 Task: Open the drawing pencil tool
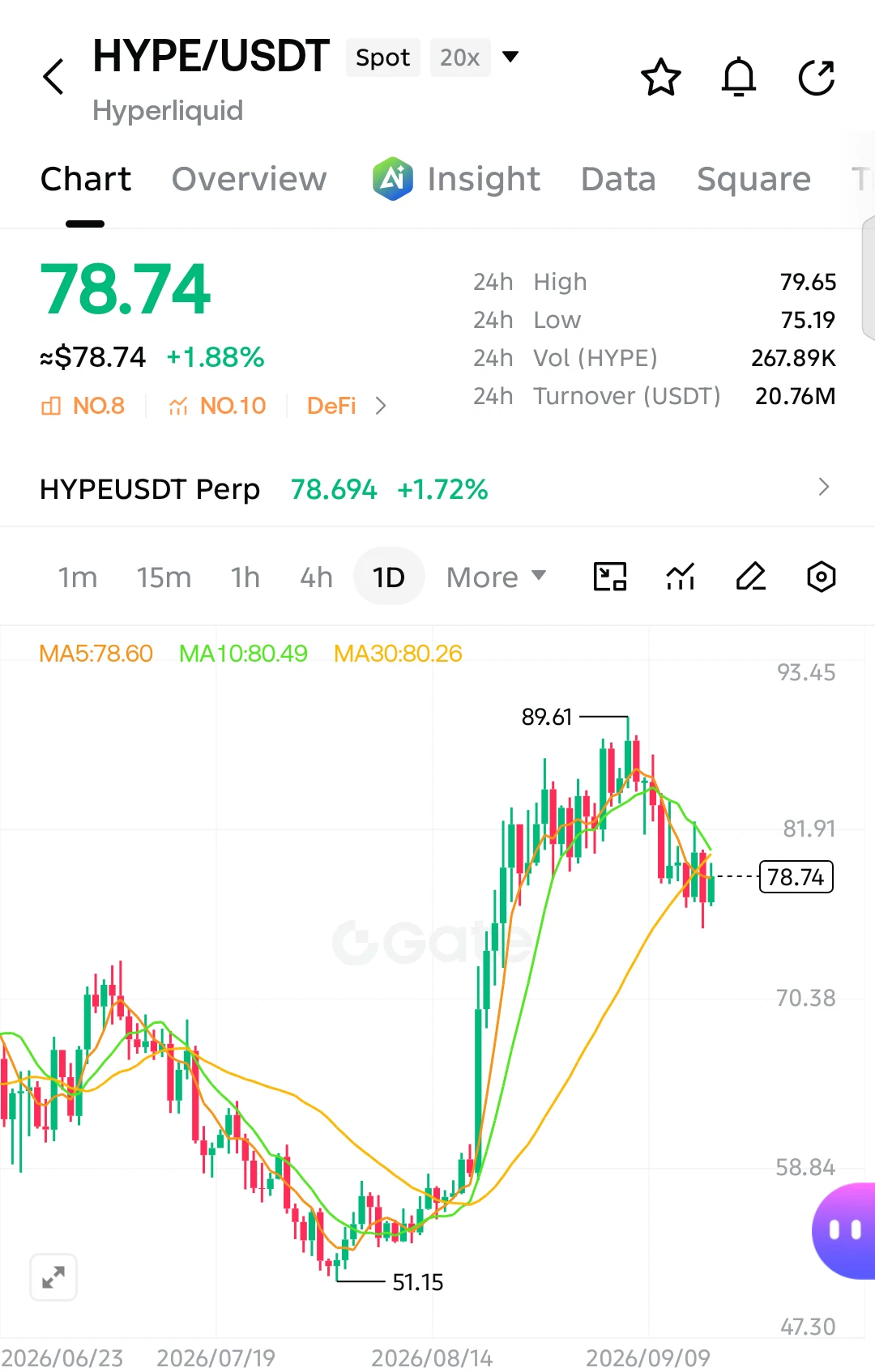[x=751, y=577]
